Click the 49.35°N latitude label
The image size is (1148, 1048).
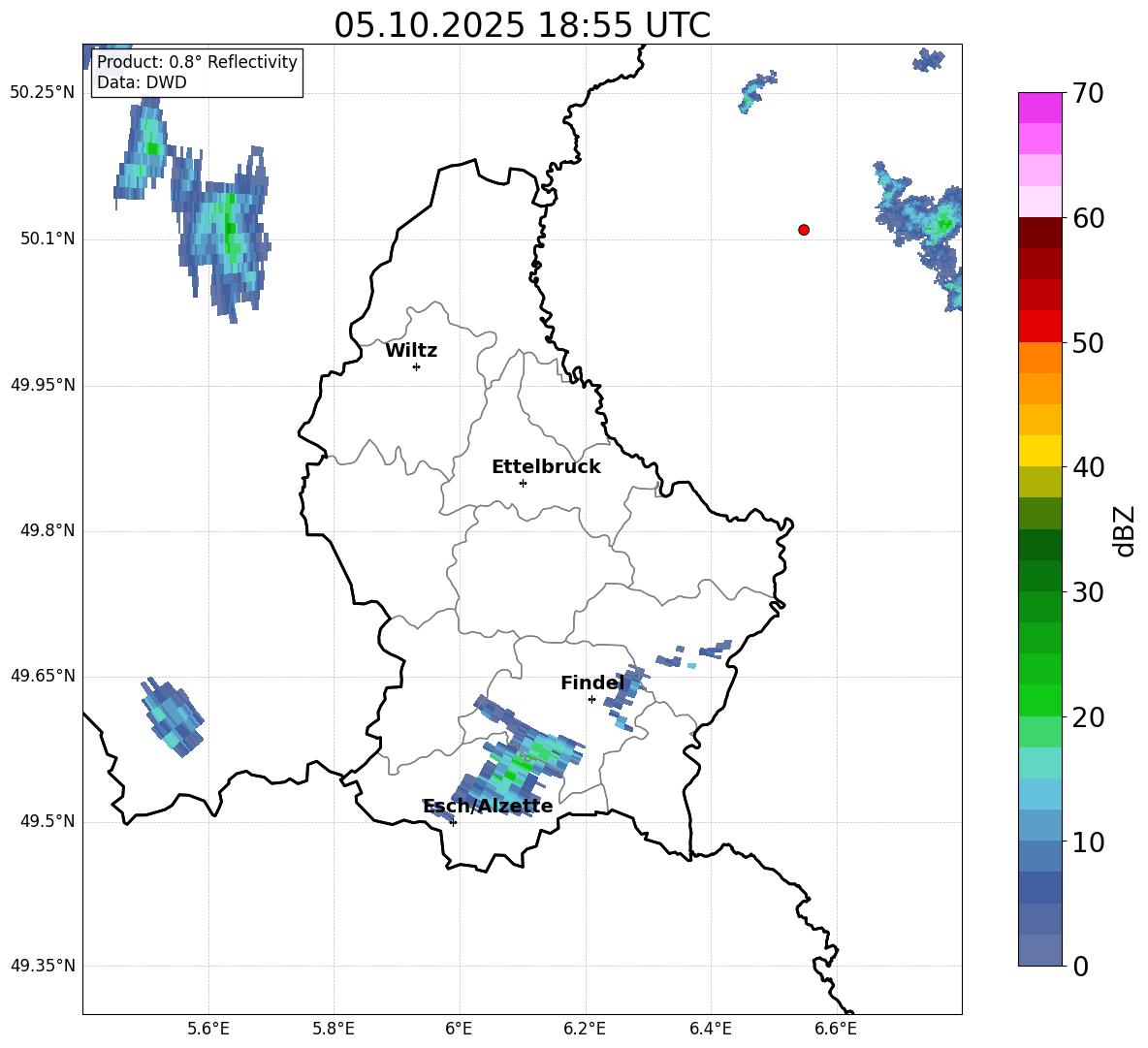click(x=43, y=966)
